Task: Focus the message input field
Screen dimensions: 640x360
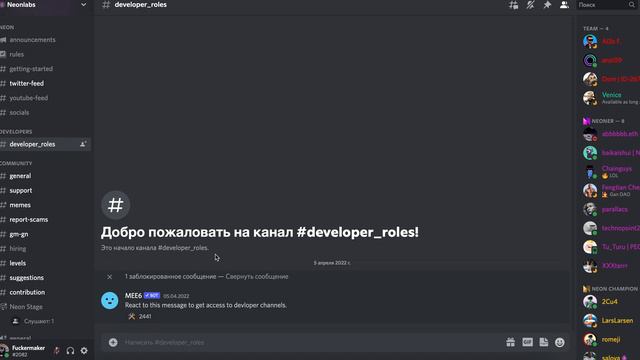Action: coord(310,342)
